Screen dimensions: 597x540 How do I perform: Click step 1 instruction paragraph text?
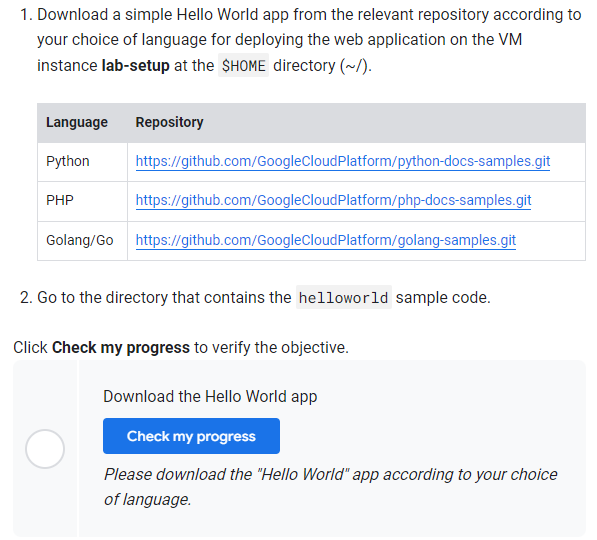(x=301, y=40)
